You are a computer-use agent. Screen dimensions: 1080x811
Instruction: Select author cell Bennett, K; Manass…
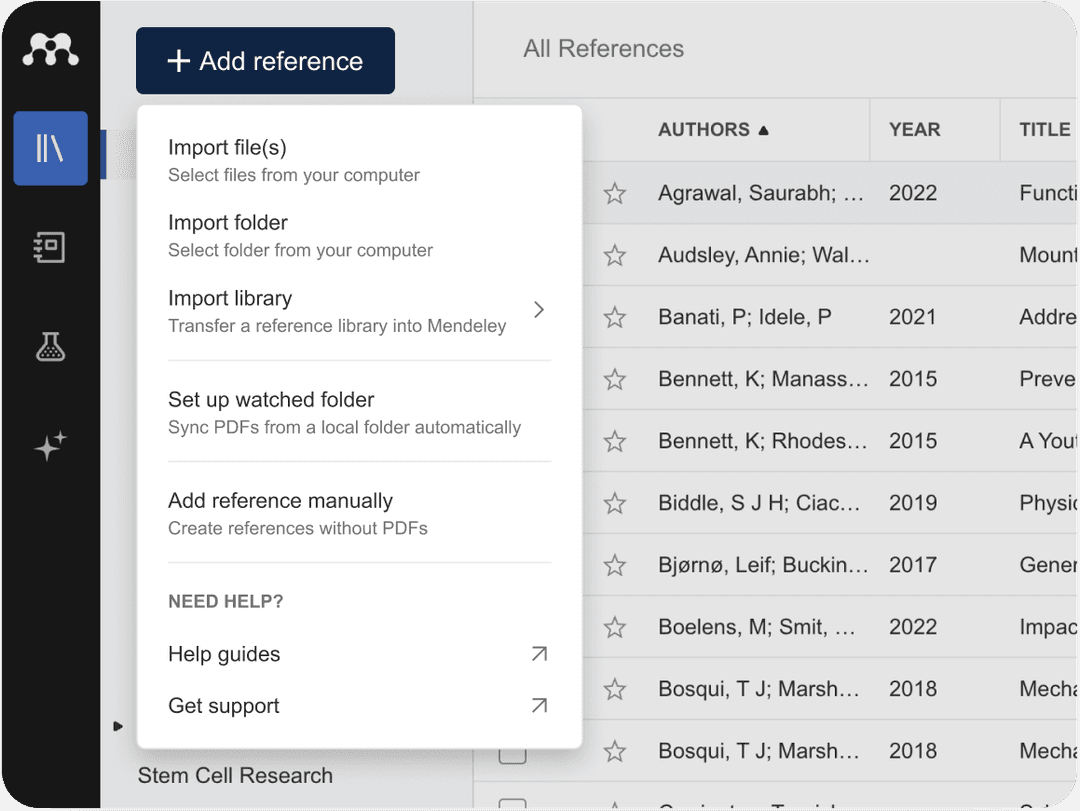[x=762, y=379]
